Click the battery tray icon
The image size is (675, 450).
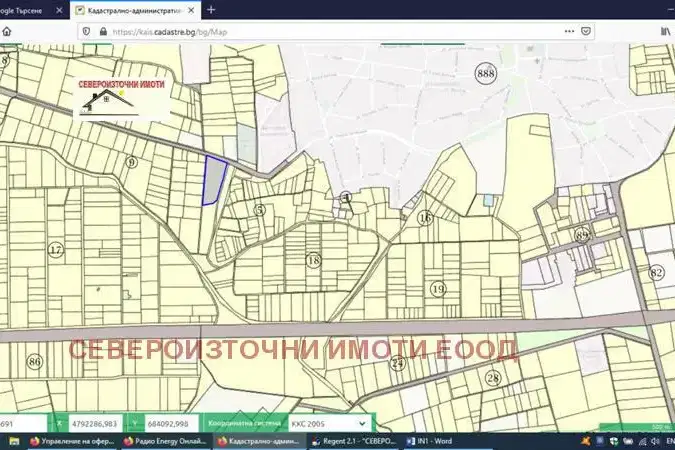coord(629,441)
